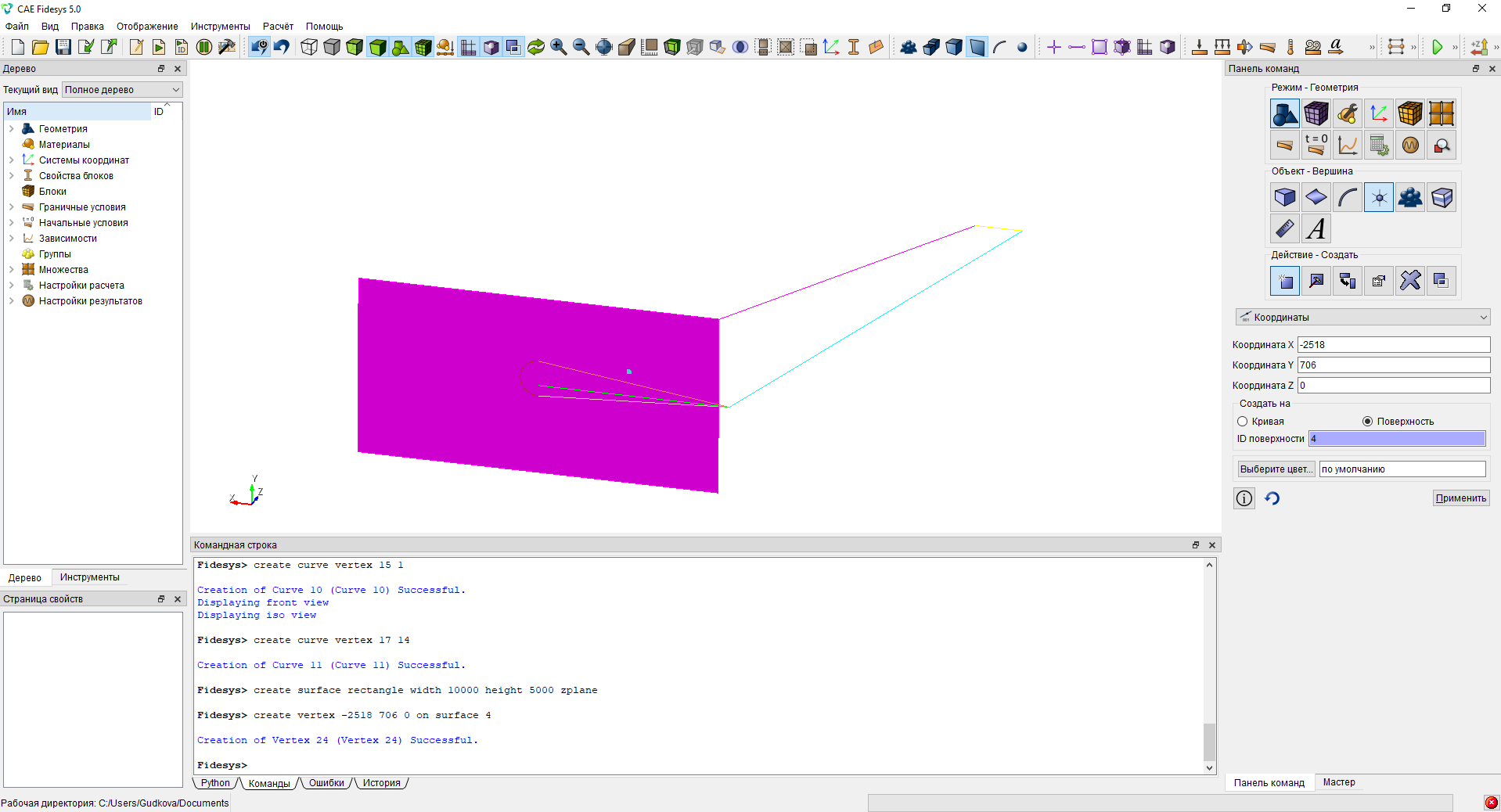Click the Выберите цвет... button
This screenshot has width=1501, height=812.
click(x=1276, y=469)
